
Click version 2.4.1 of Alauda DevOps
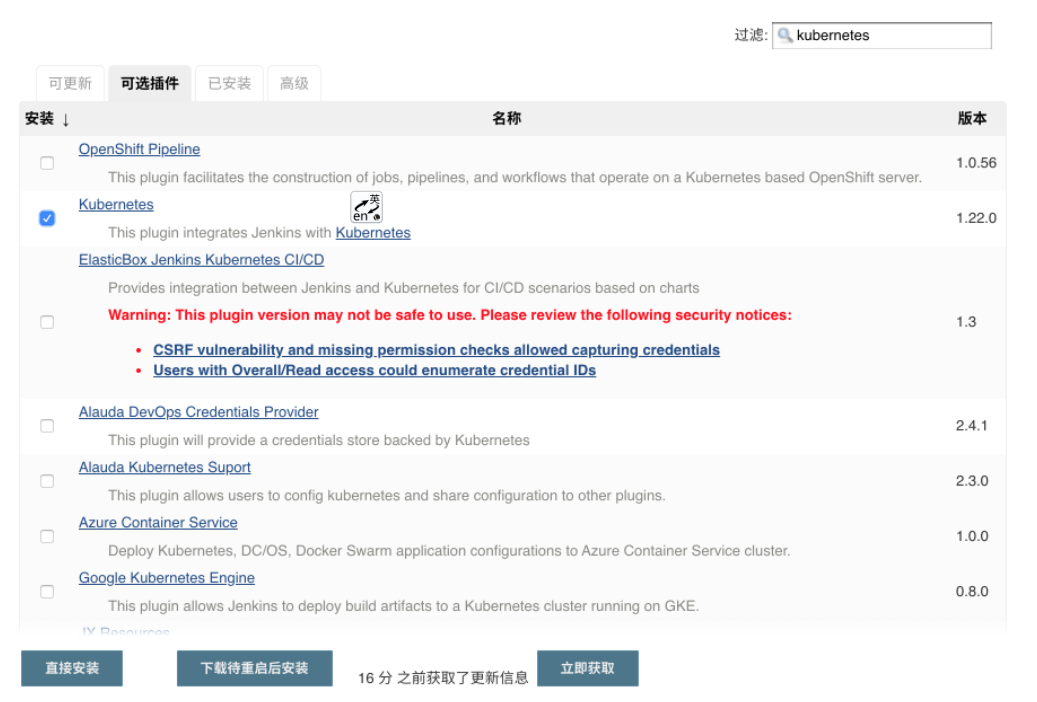972,425
